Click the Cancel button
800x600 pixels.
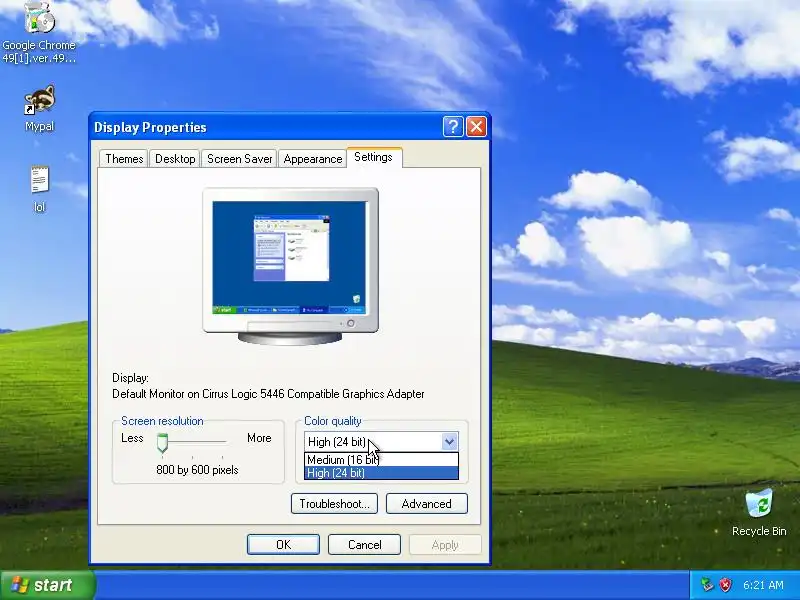364,544
